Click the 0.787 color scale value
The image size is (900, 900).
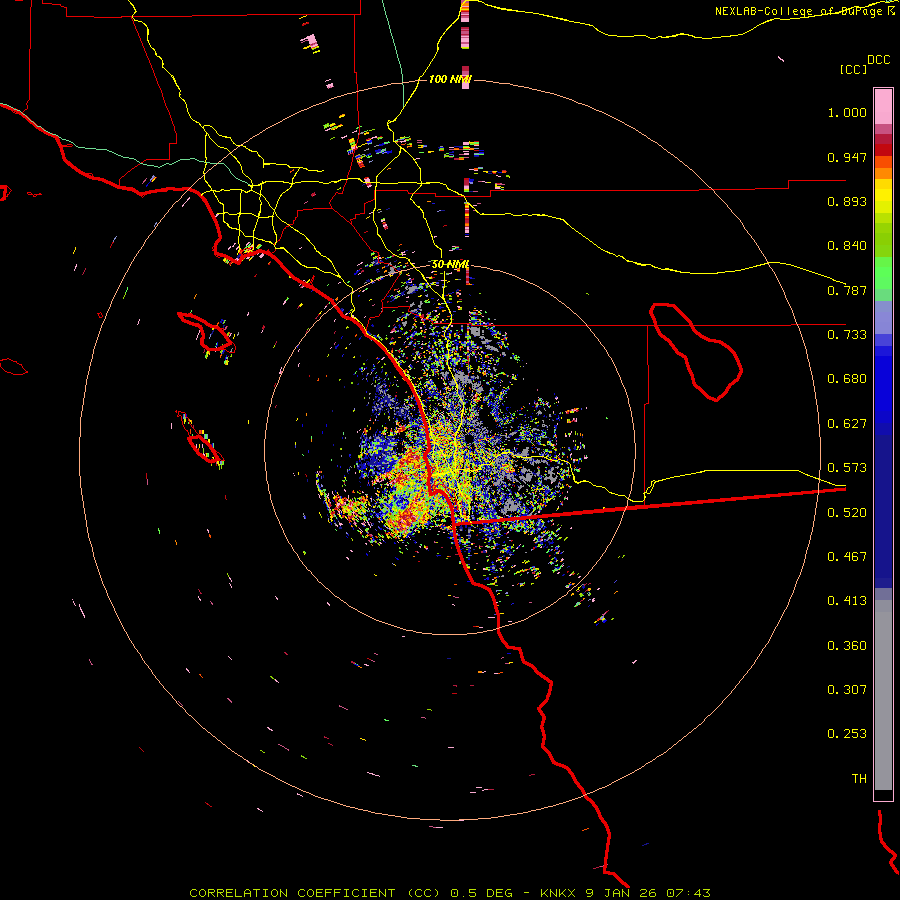[x=847, y=290]
